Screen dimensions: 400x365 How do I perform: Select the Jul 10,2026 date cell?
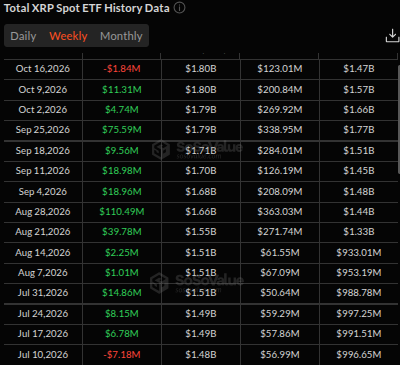(43, 355)
